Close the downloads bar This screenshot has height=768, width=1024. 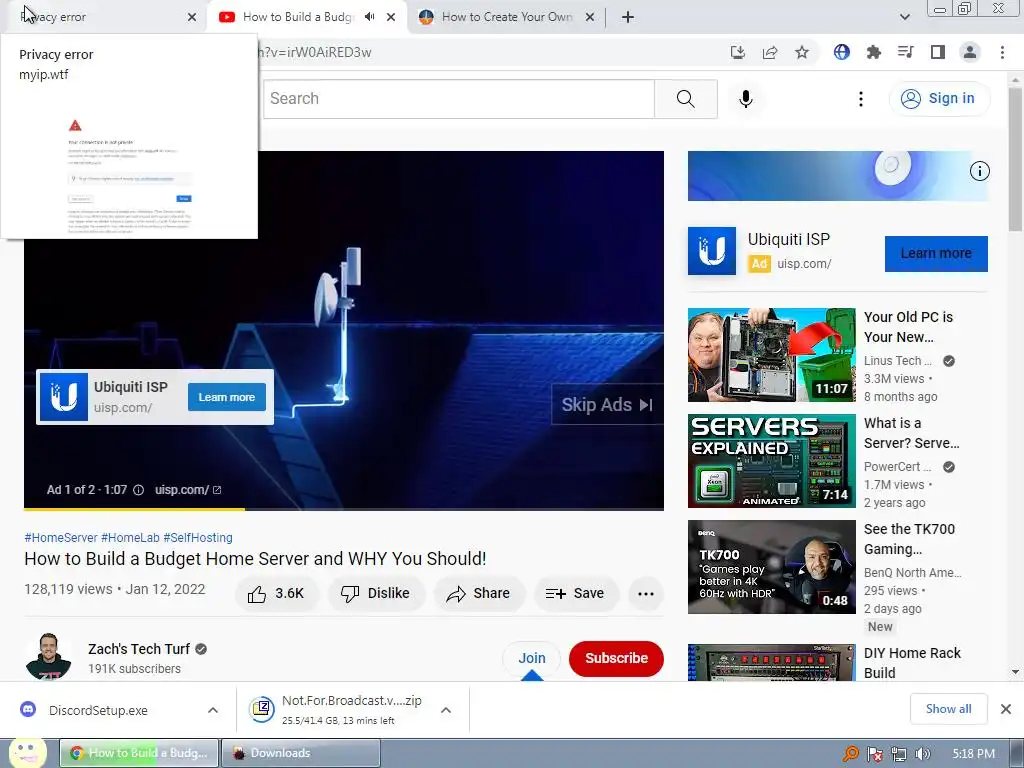(x=1006, y=709)
